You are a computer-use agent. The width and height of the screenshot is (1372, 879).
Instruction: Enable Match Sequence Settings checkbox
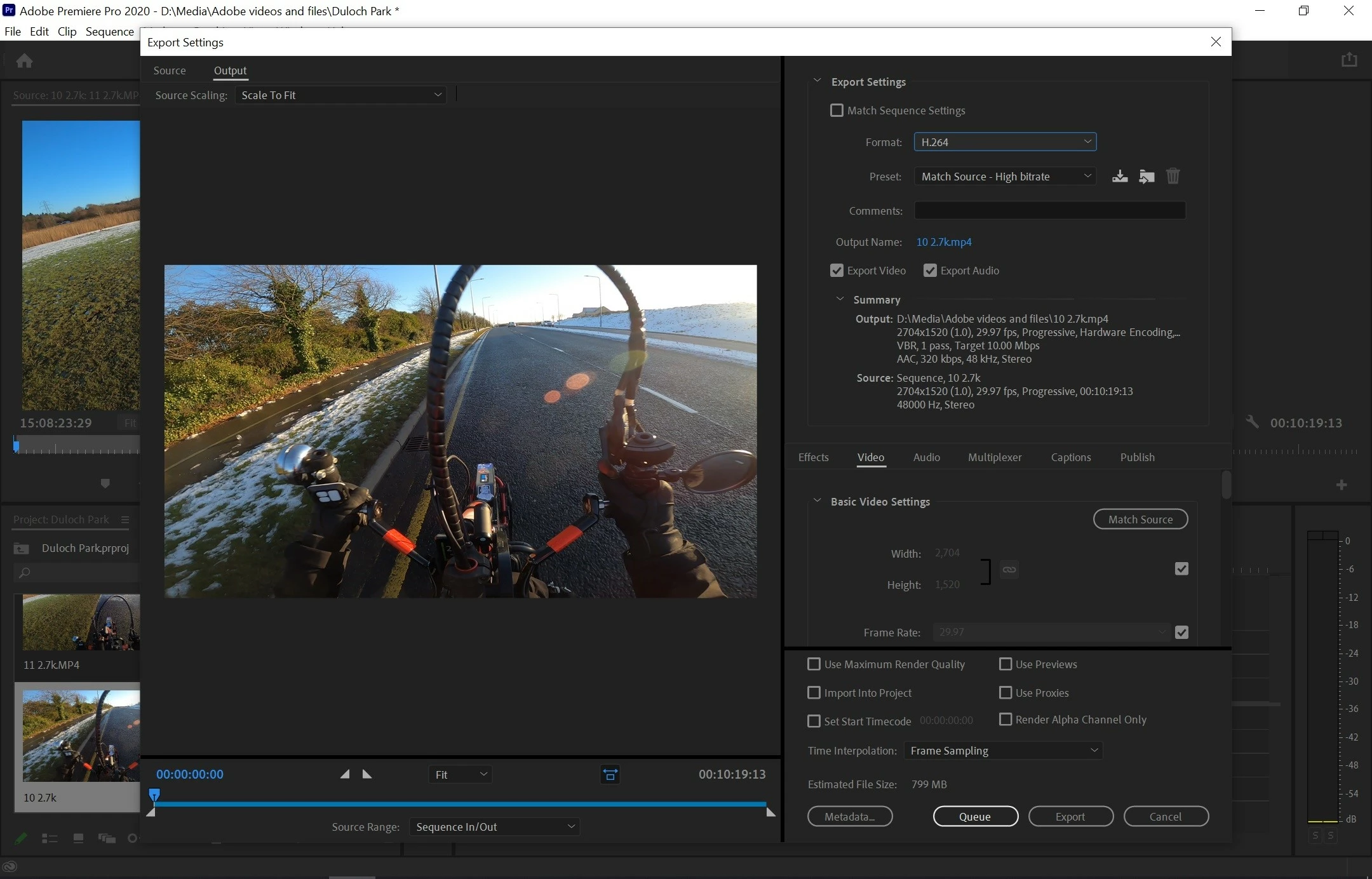tap(837, 111)
